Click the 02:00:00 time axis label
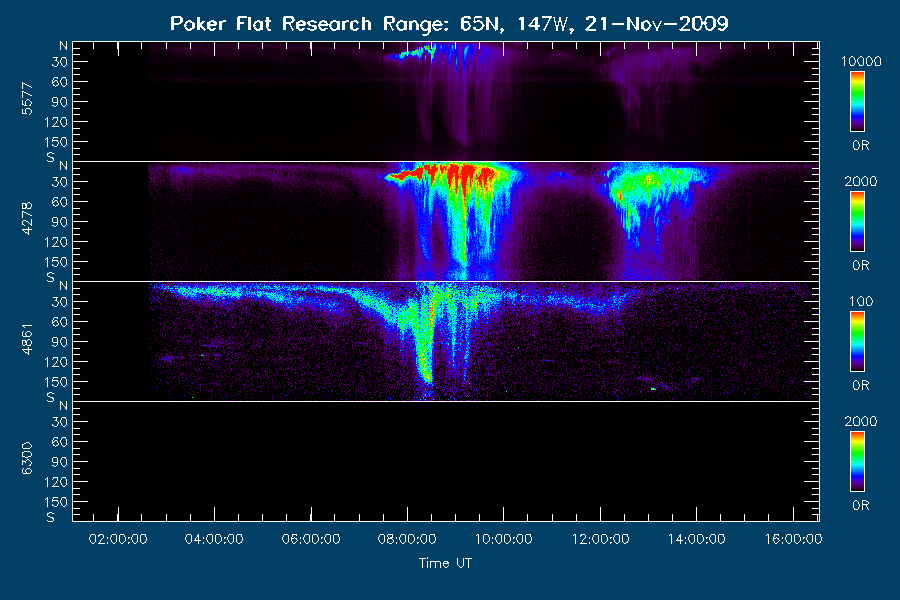Screen dimensions: 900x600 point(118,539)
